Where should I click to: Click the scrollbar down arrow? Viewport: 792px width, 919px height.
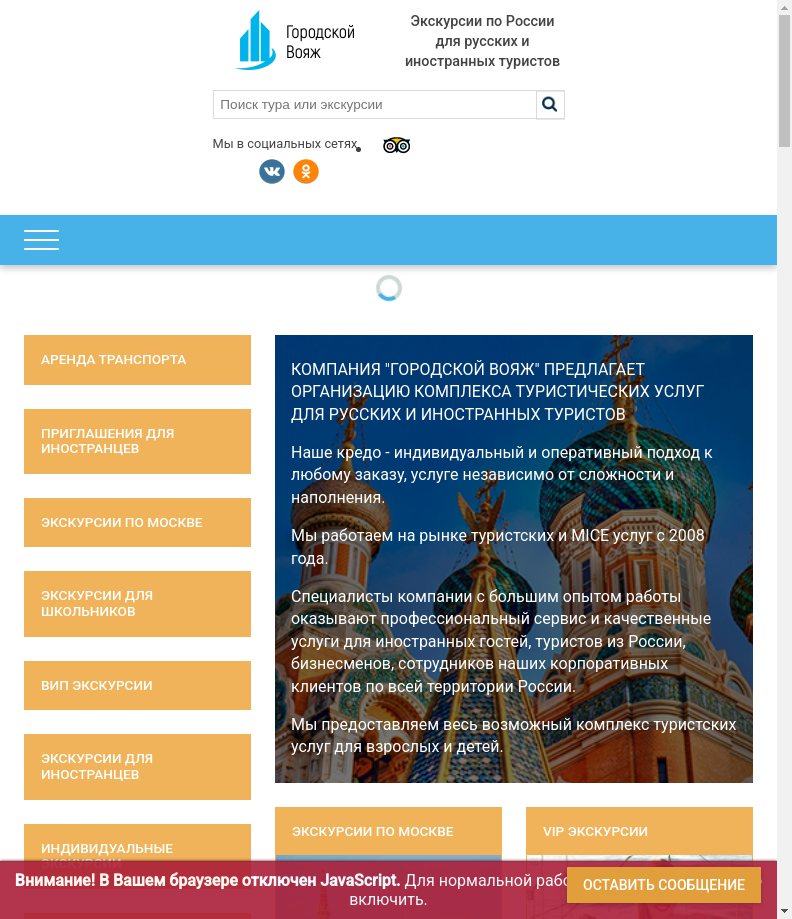[x=784, y=912]
